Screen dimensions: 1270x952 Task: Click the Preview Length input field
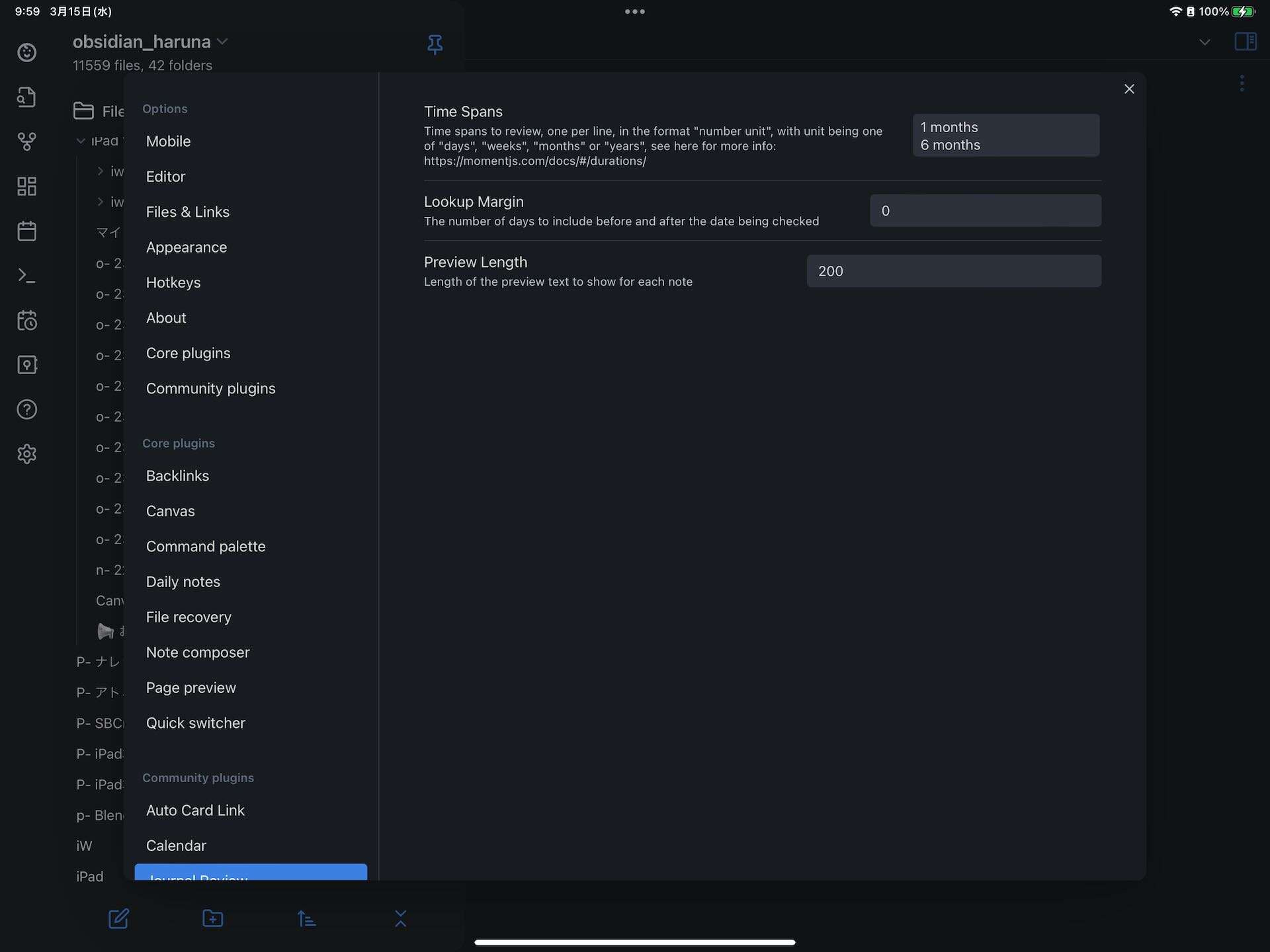954,271
